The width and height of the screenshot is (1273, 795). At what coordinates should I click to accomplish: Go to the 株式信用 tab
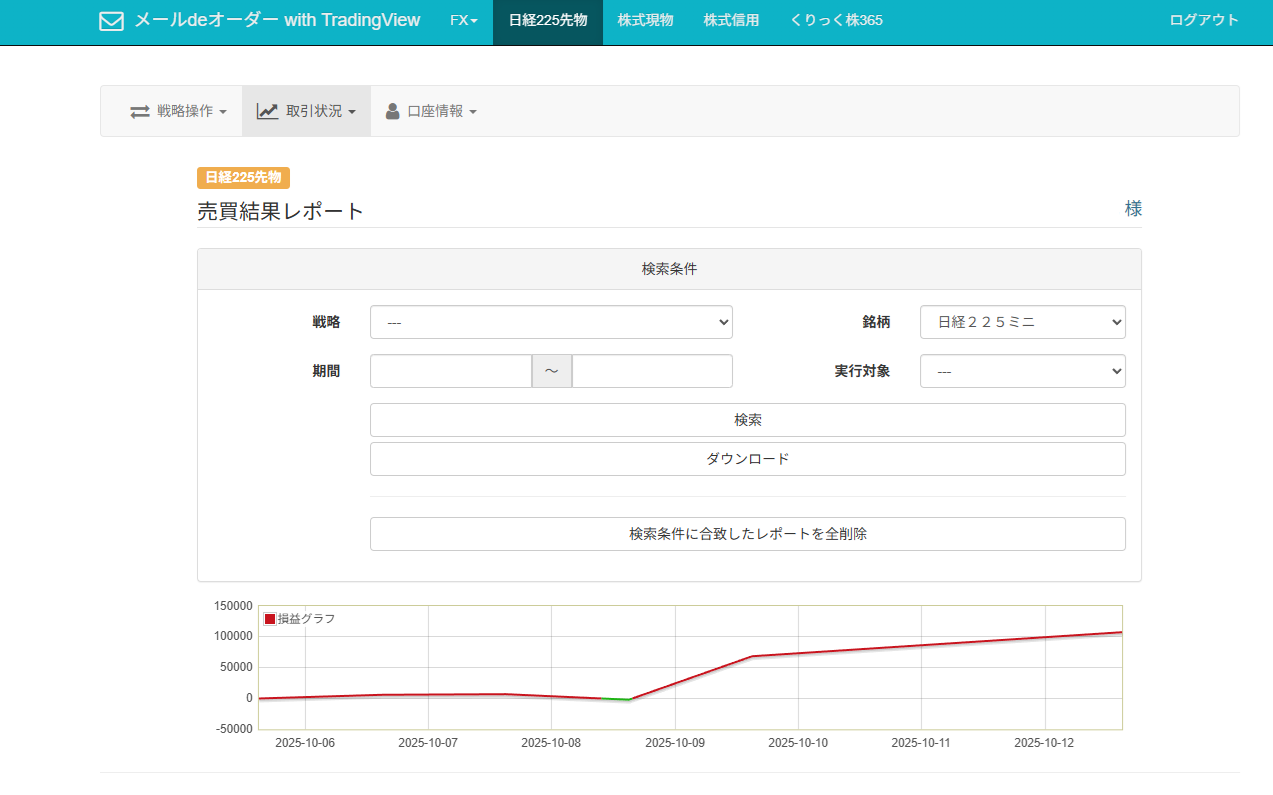pyautogui.click(x=731, y=21)
